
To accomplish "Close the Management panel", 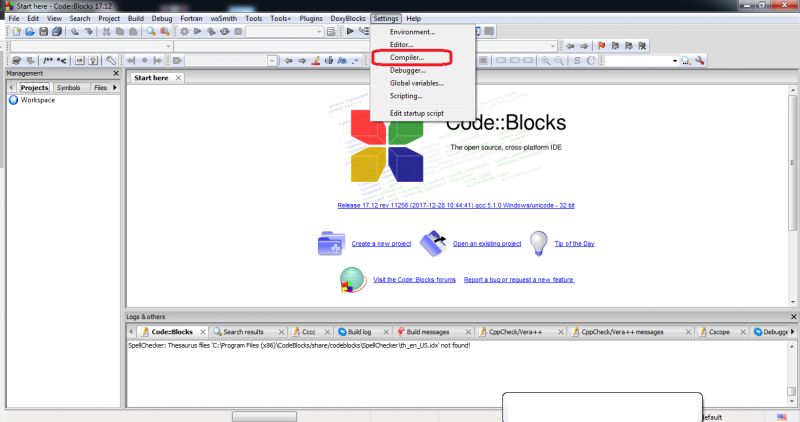I will coord(116,73).
